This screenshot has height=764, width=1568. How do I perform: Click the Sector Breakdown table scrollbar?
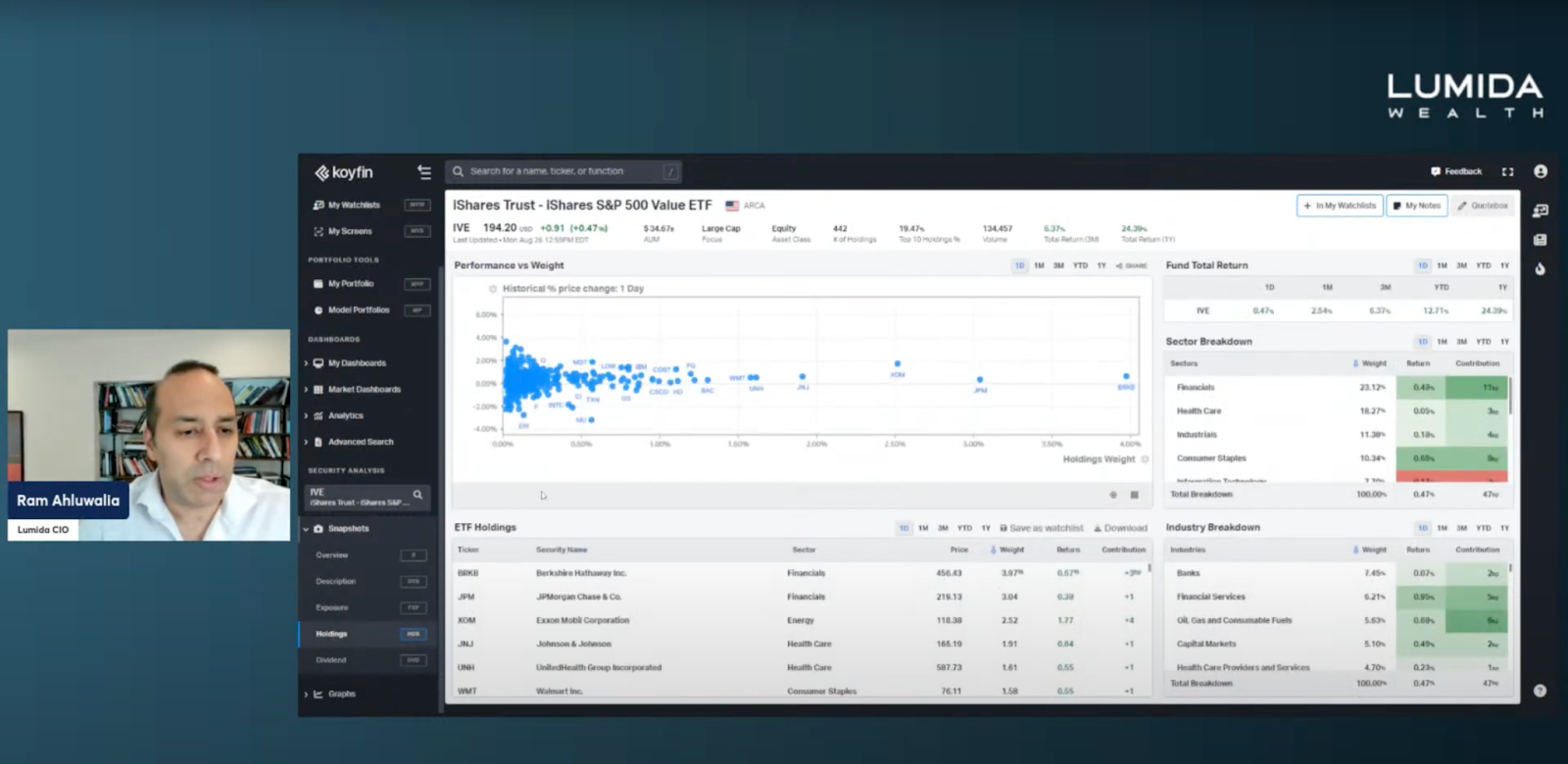click(x=1510, y=395)
